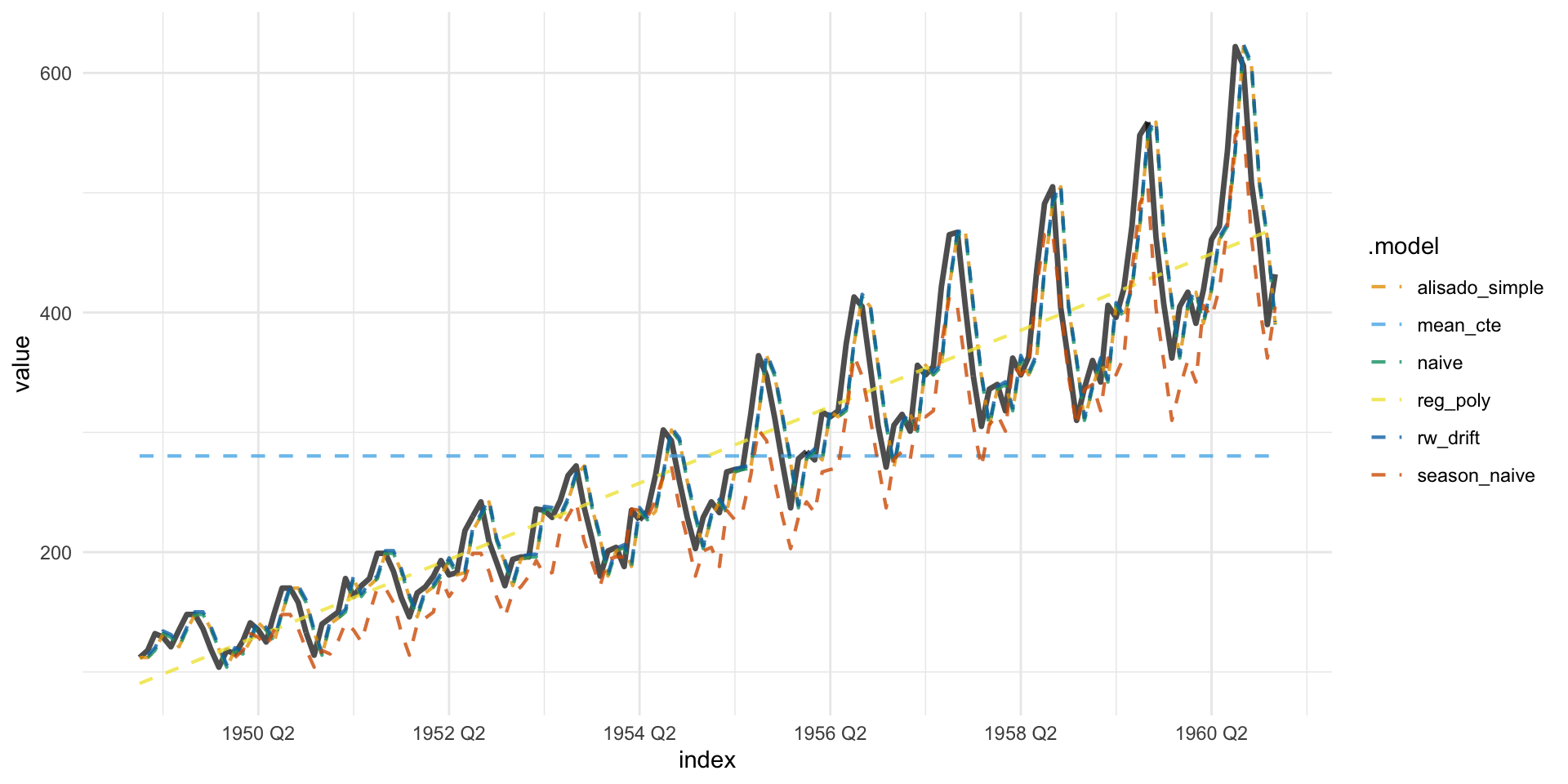Click the mean_cte light blue legend swatch

[x=1387, y=325]
